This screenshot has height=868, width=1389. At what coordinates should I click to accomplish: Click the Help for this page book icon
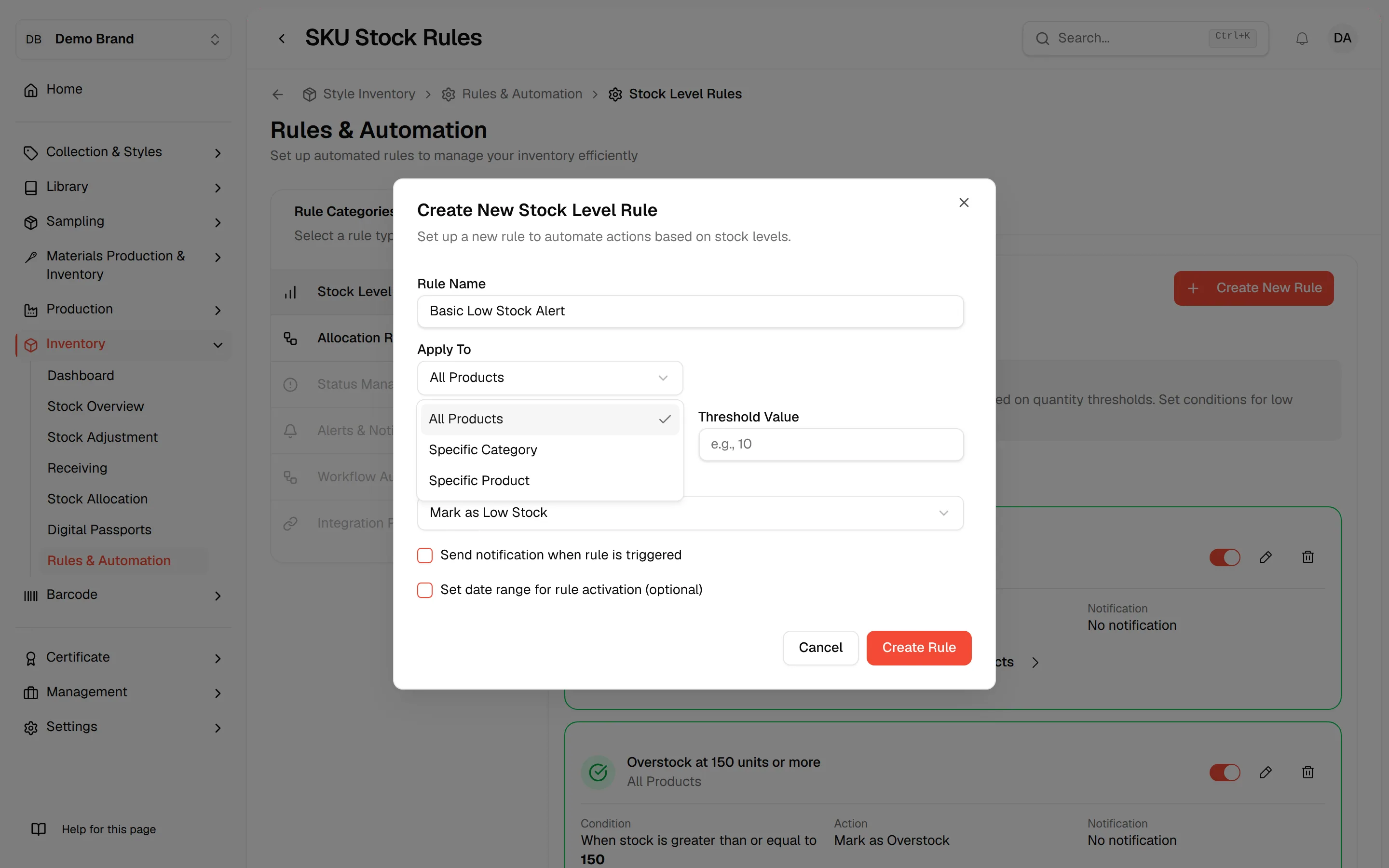tap(39, 829)
